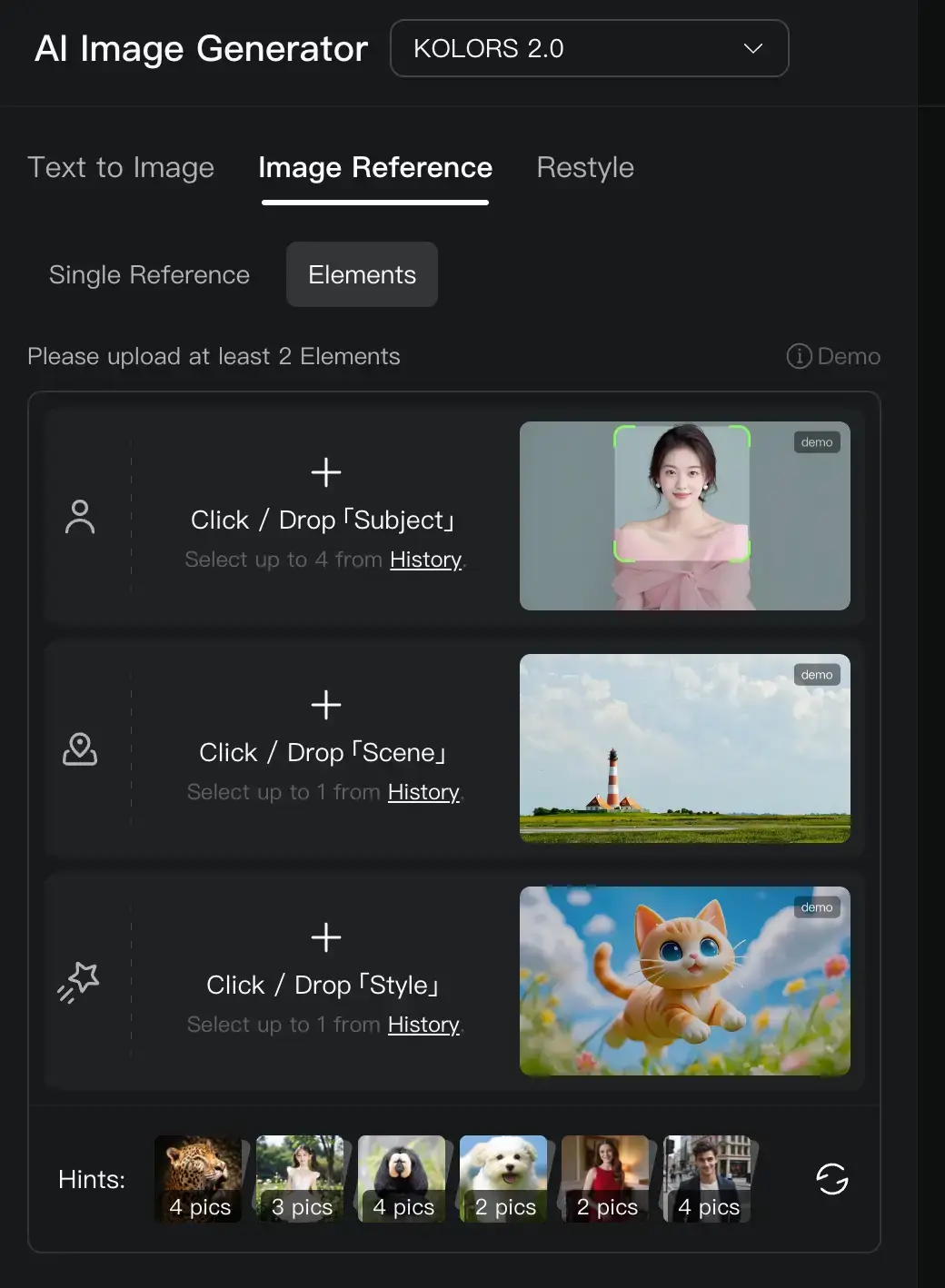Viewport: 945px width, 1288px height.
Task: Pick the white puppy 2 pics hint
Action: pyautogui.click(x=505, y=1179)
